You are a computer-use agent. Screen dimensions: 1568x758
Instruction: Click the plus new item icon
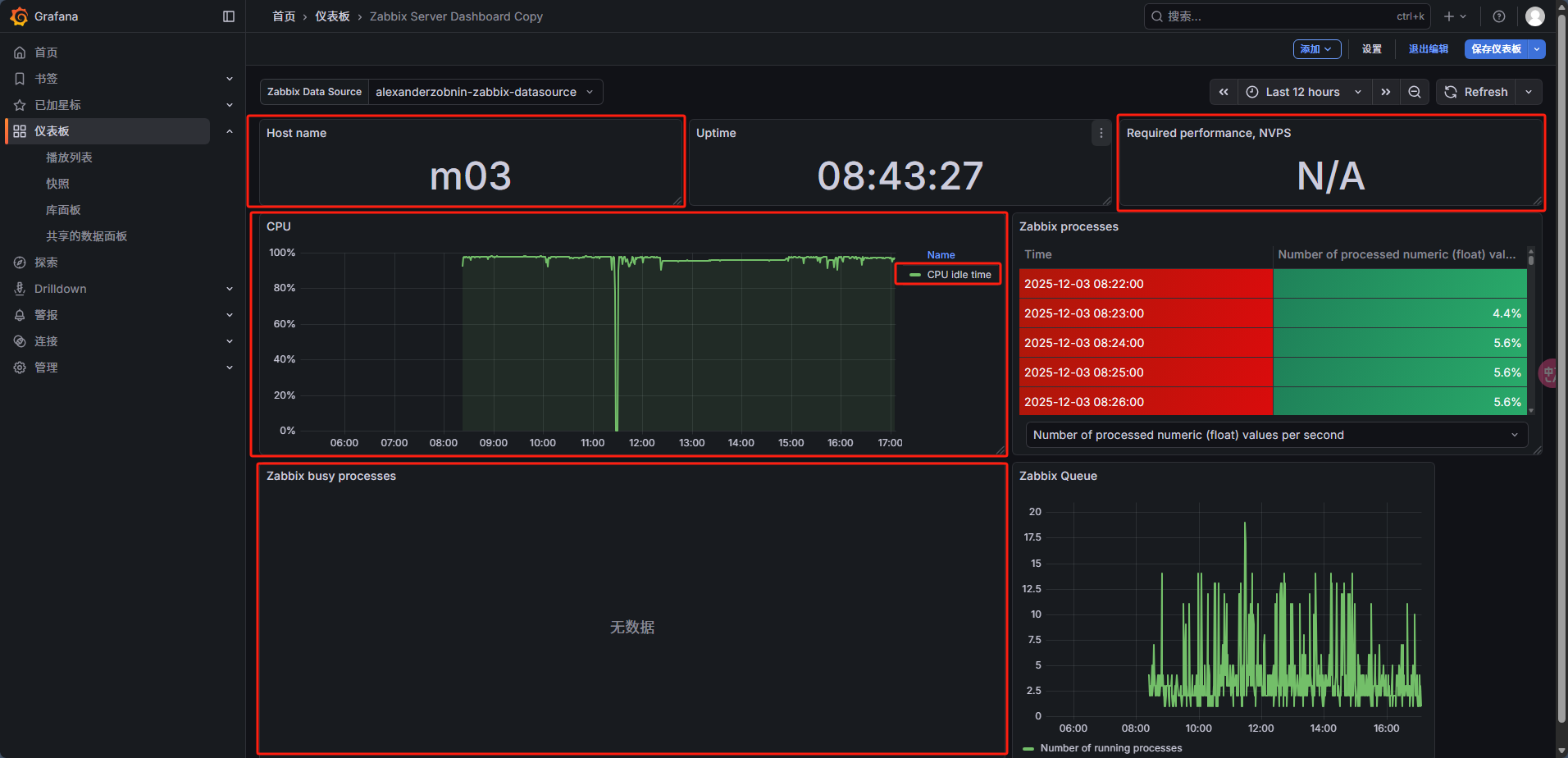coord(1449,16)
